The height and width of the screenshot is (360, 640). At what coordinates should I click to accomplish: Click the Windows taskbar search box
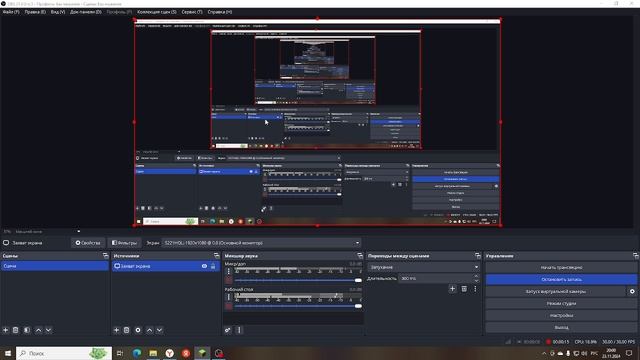pyautogui.click(x=64, y=353)
